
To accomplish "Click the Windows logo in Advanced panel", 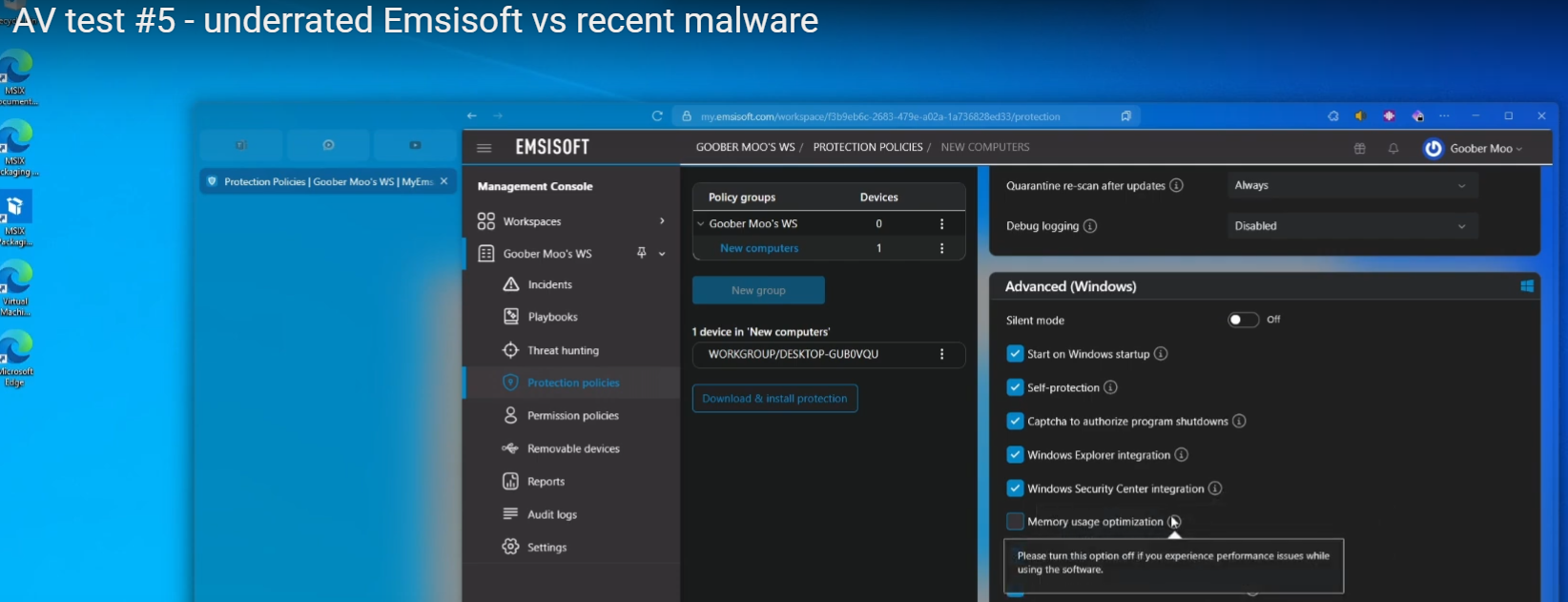I will click(1527, 286).
